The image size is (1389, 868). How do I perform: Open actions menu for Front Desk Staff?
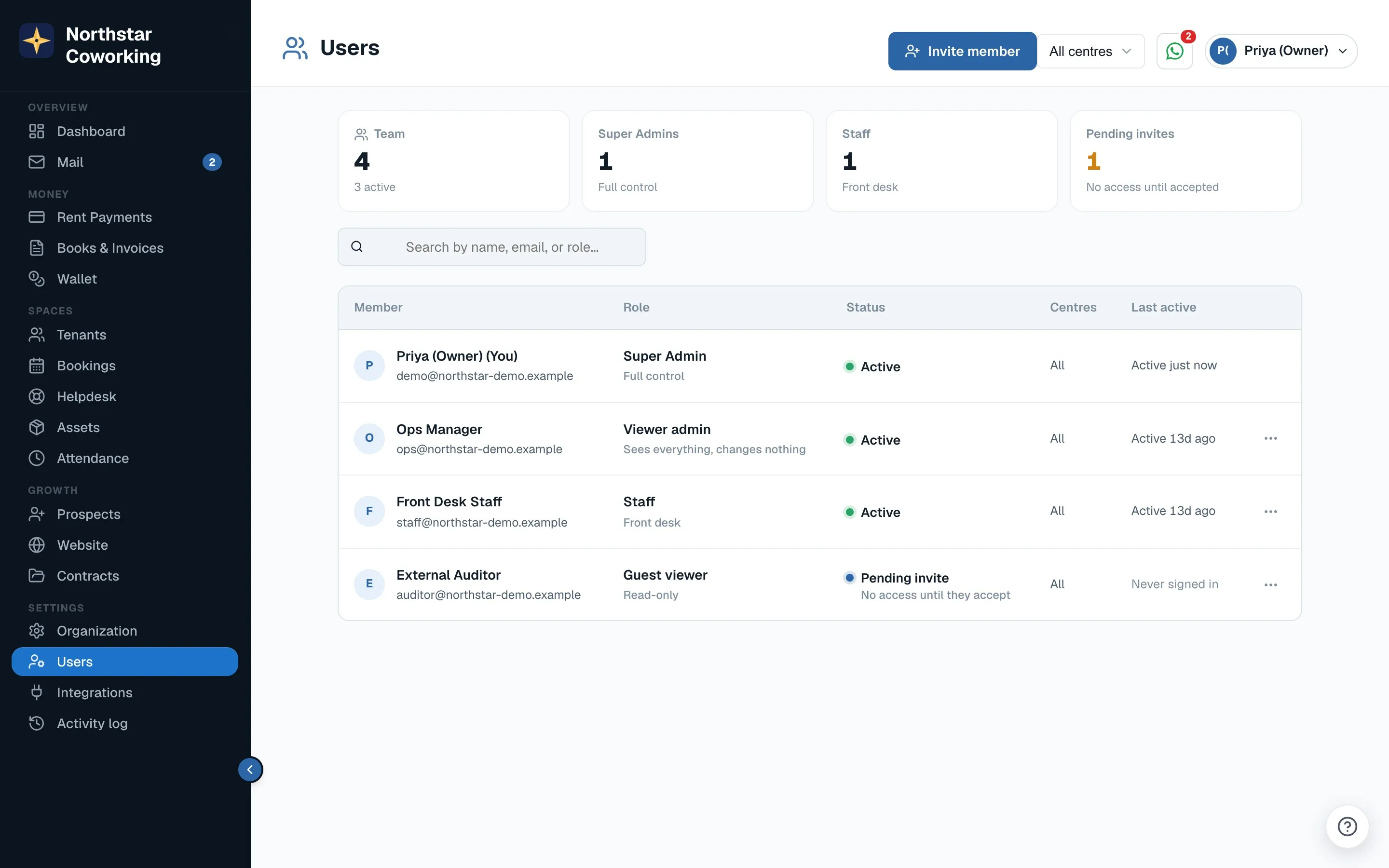[1270, 512]
